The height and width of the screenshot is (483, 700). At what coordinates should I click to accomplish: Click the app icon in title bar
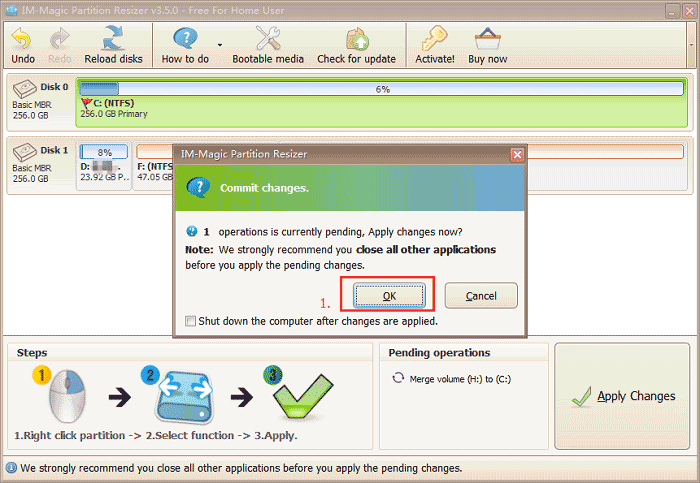click(12, 10)
